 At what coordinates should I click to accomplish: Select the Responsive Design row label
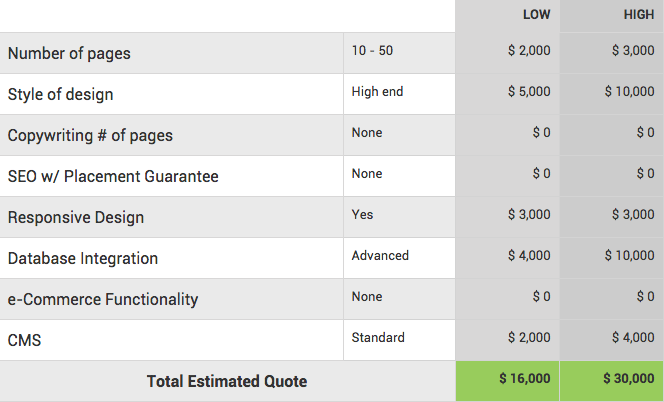(76, 217)
